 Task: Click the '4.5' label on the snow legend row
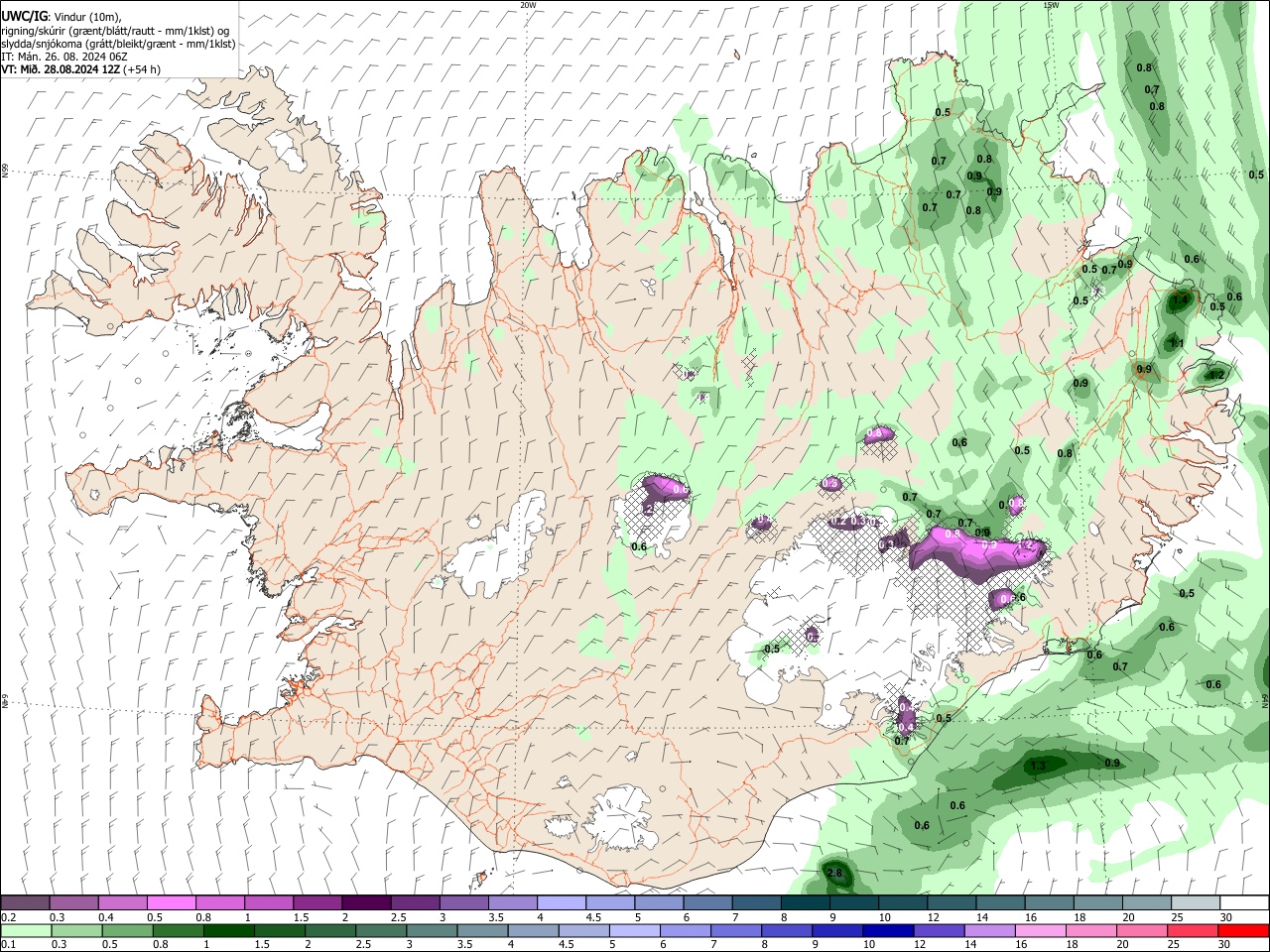point(593,917)
